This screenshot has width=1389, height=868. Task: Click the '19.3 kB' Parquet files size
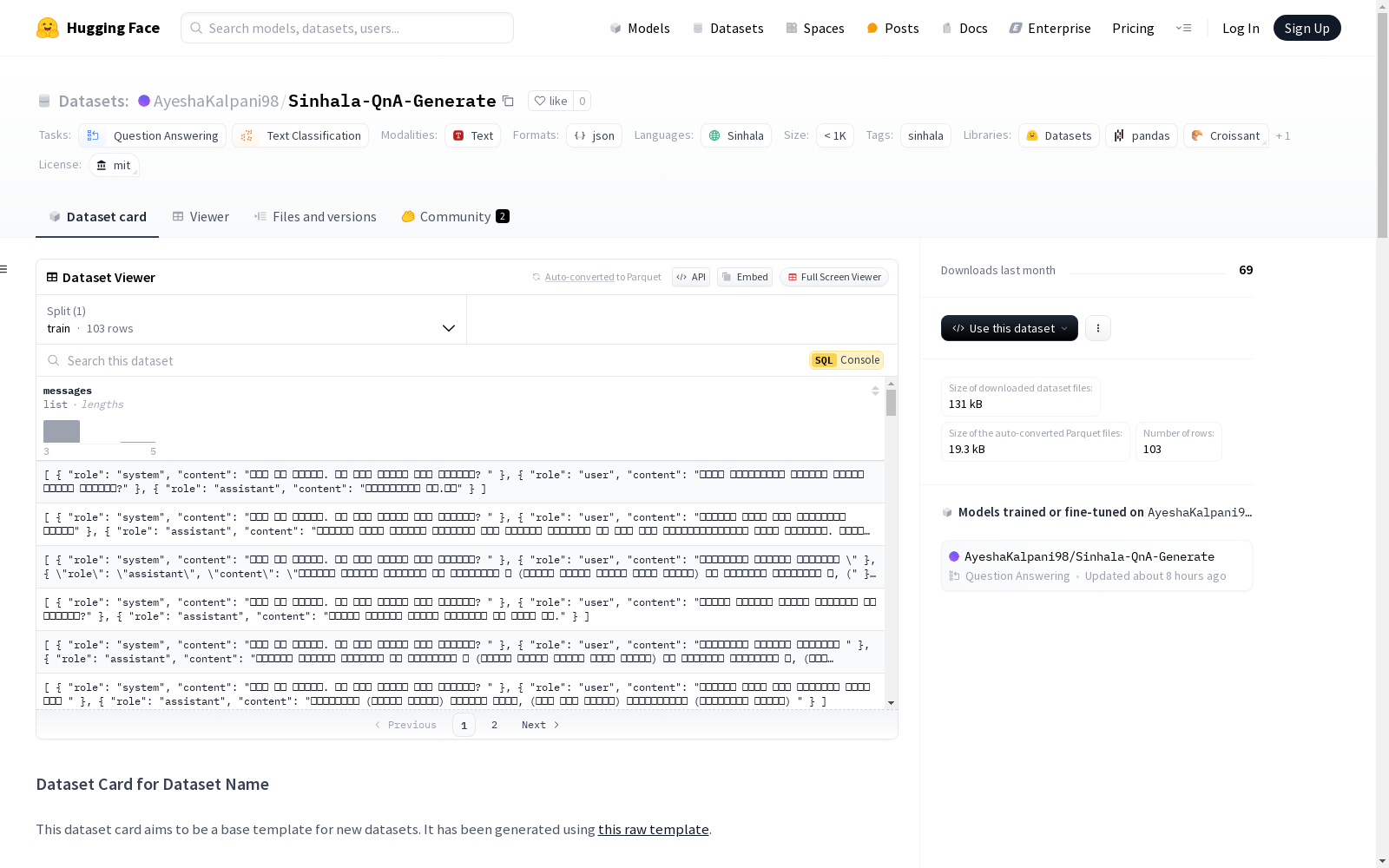(967, 449)
